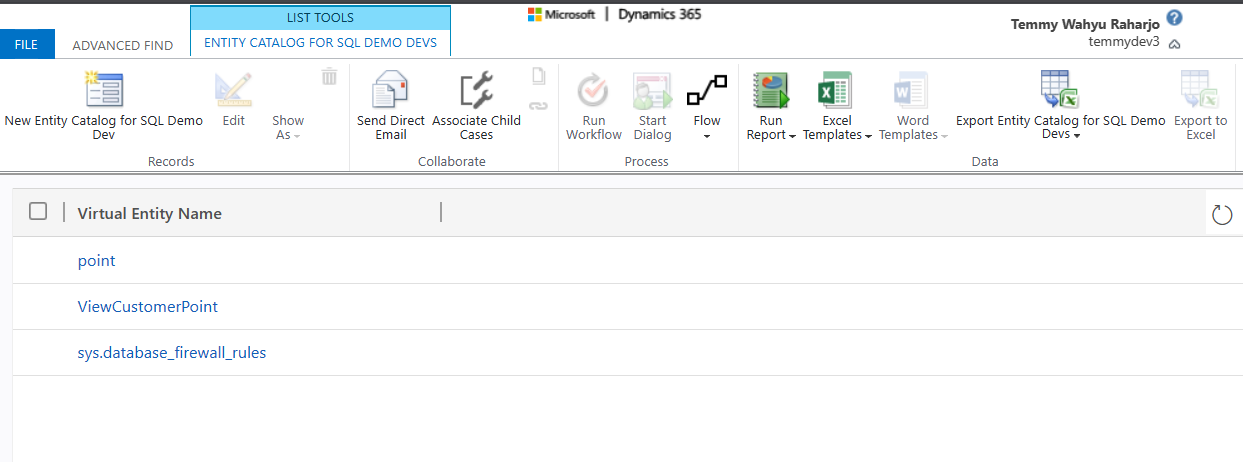Click the Run Report icon

771,91
